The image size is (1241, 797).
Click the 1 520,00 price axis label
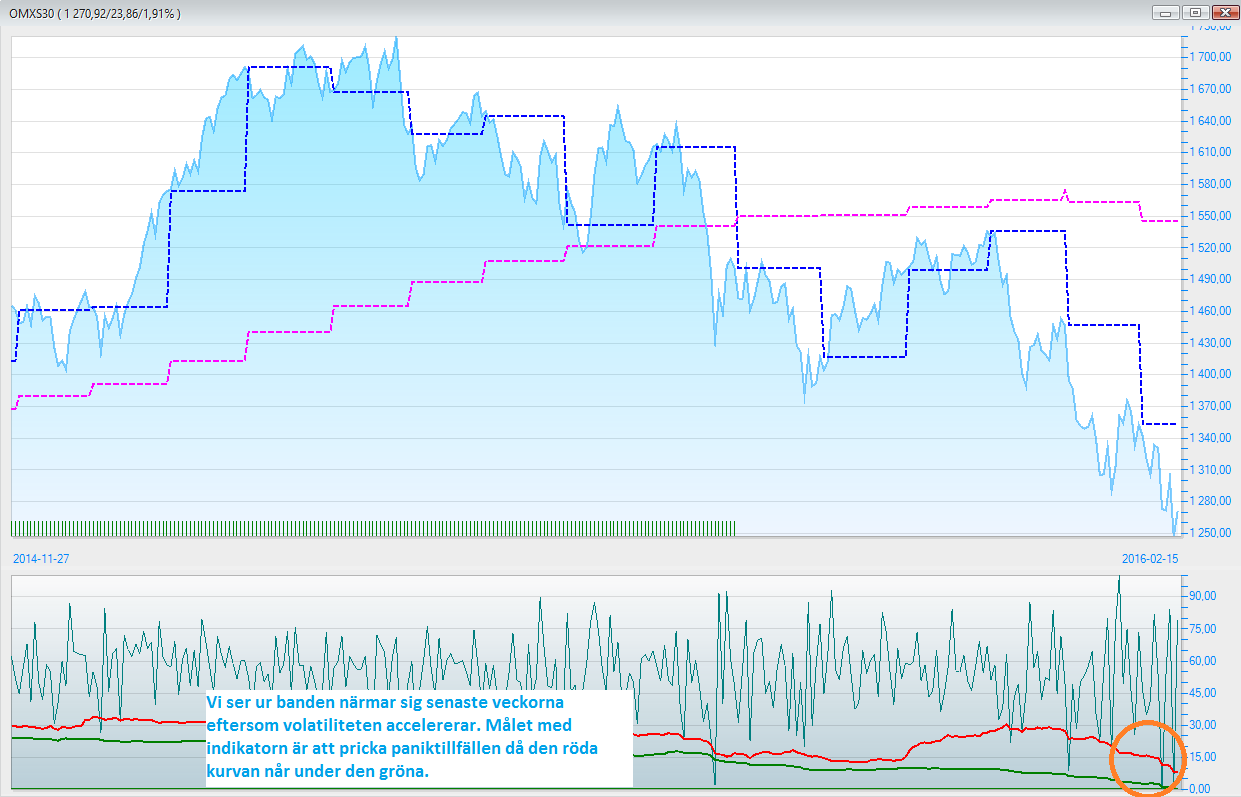coord(1210,247)
